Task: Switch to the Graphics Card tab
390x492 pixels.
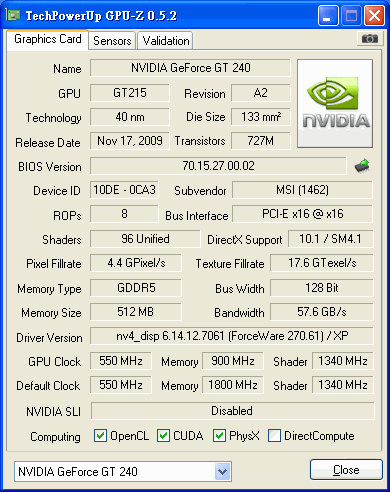Action: [x=48, y=39]
